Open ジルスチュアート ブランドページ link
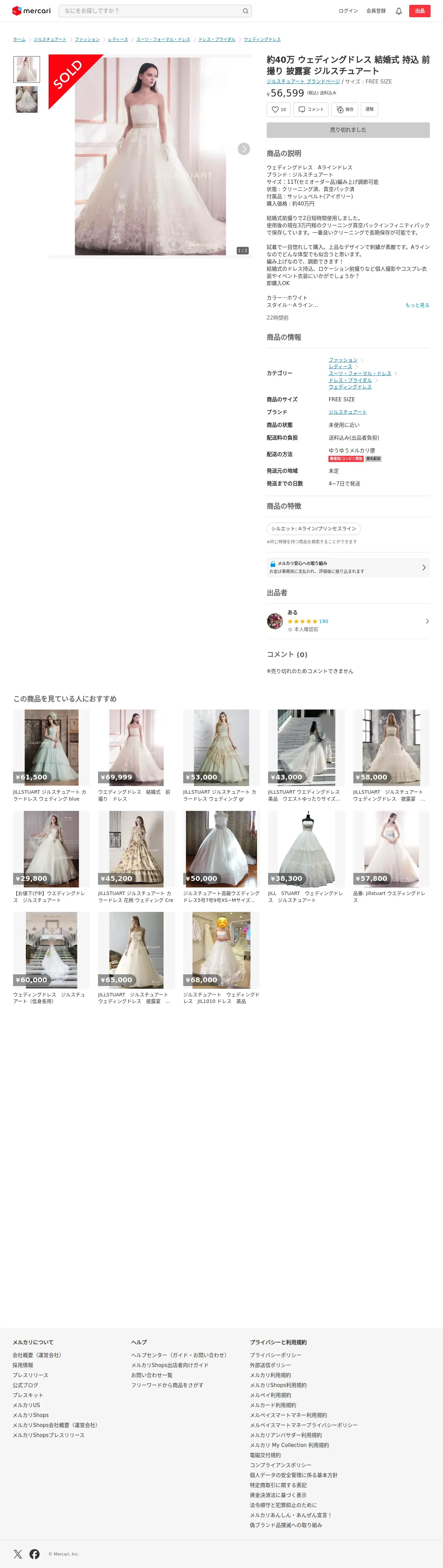This screenshot has width=443, height=1568. pyautogui.click(x=304, y=82)
